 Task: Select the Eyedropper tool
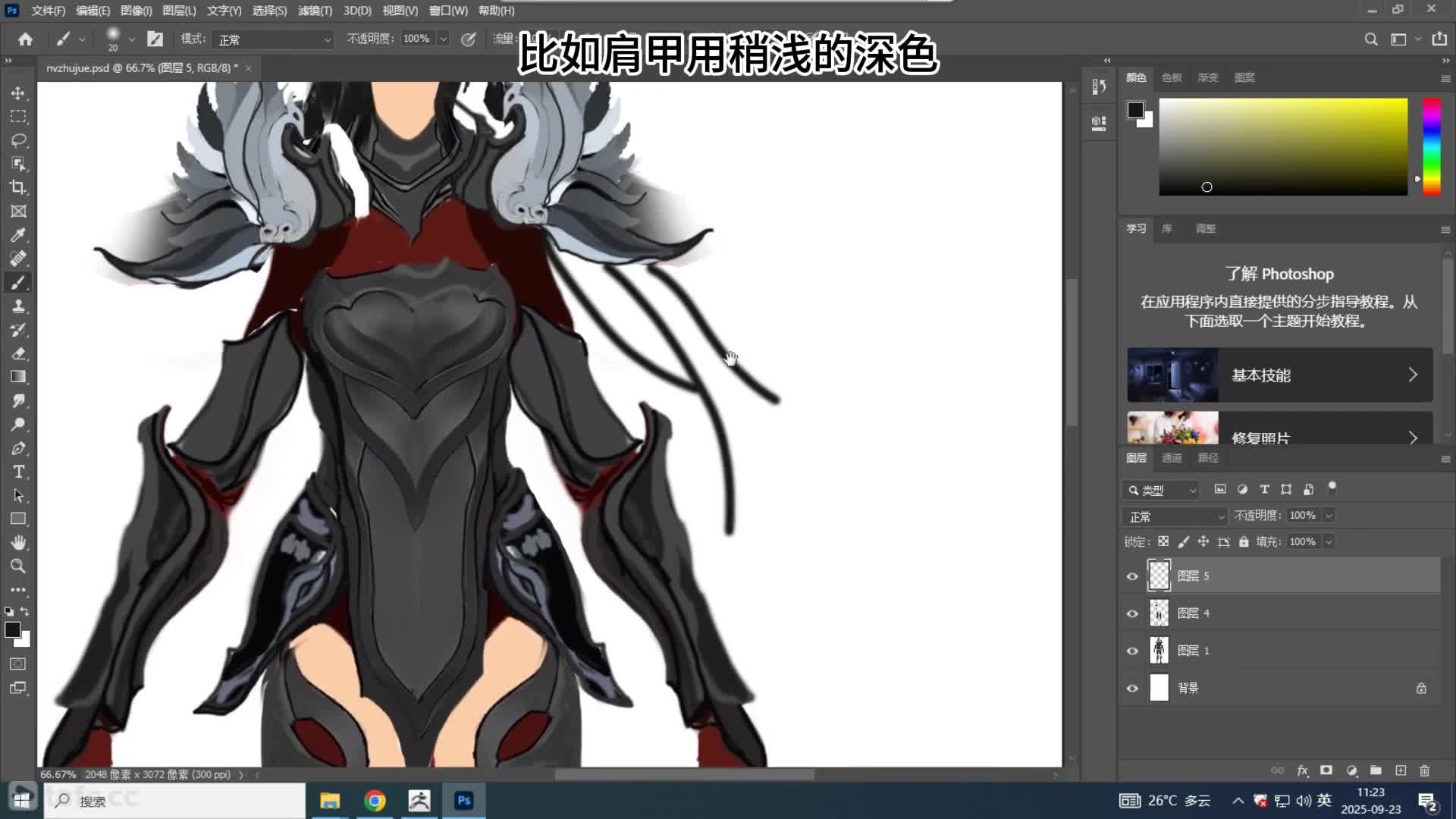(x=18, y=235)
